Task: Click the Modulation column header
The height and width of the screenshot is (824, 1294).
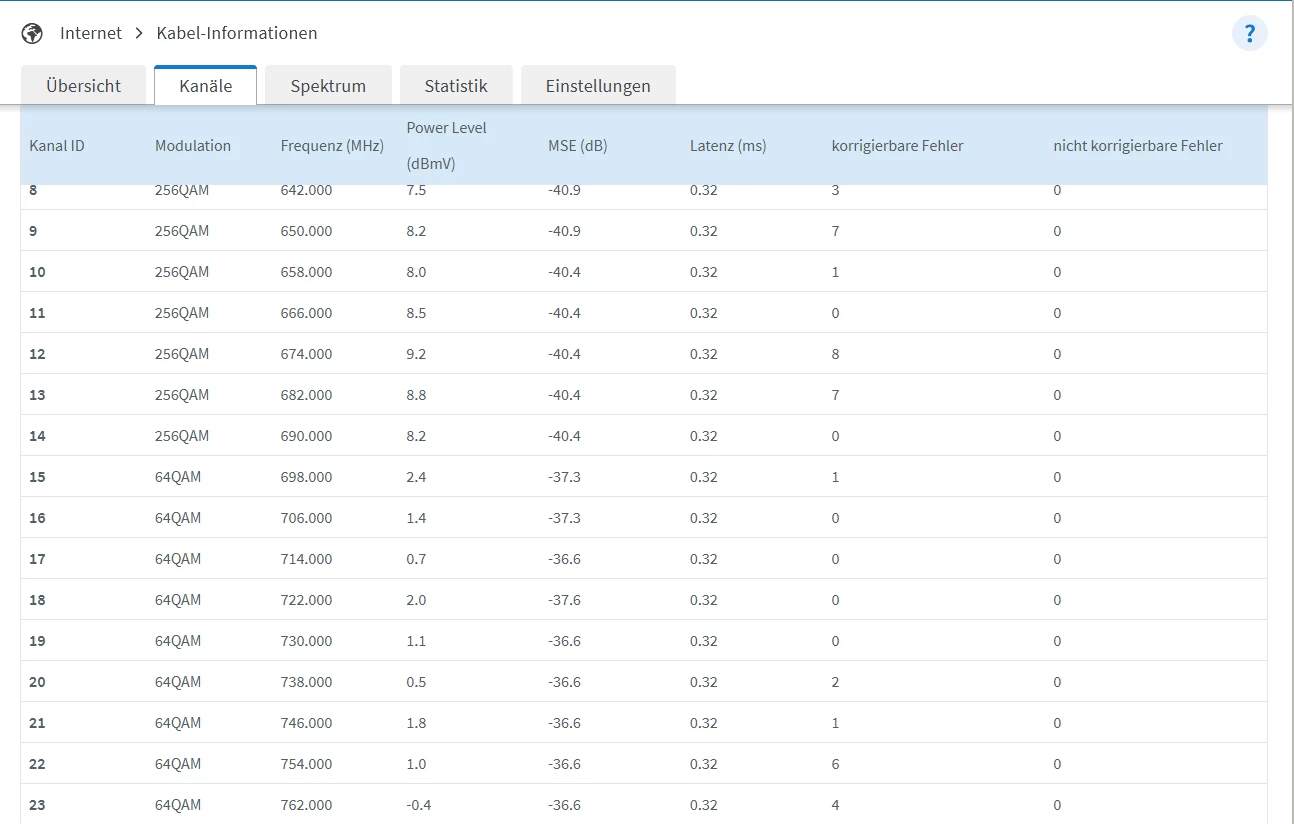Action: [193, 146]
